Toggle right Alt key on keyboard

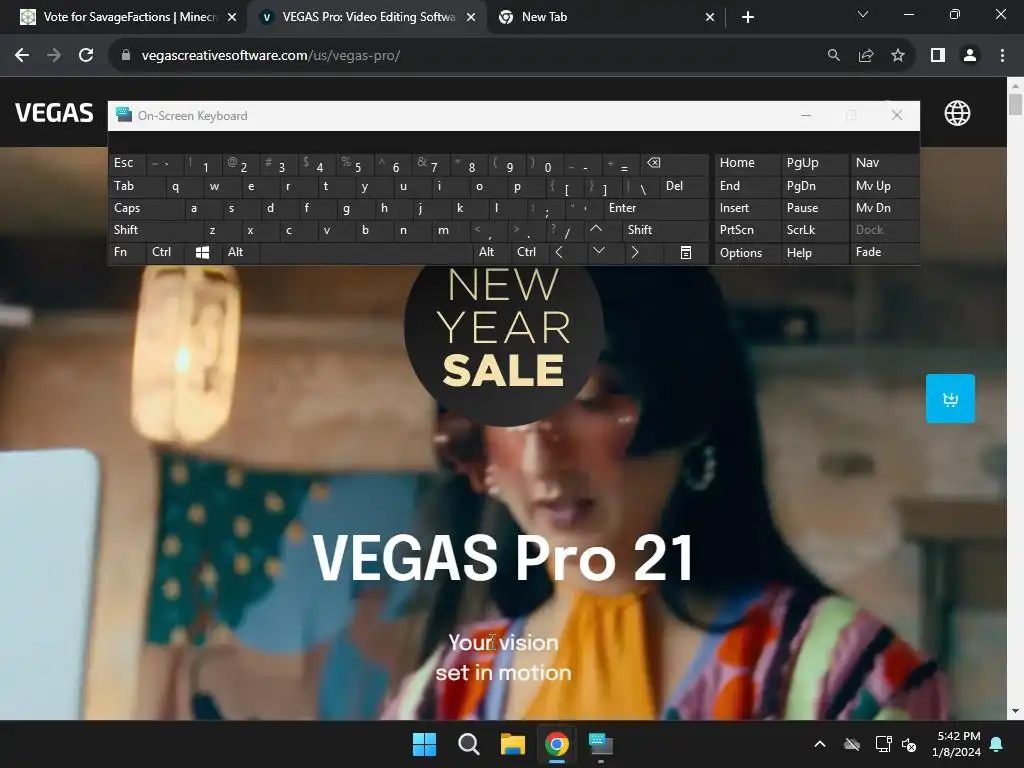point(491,252)
